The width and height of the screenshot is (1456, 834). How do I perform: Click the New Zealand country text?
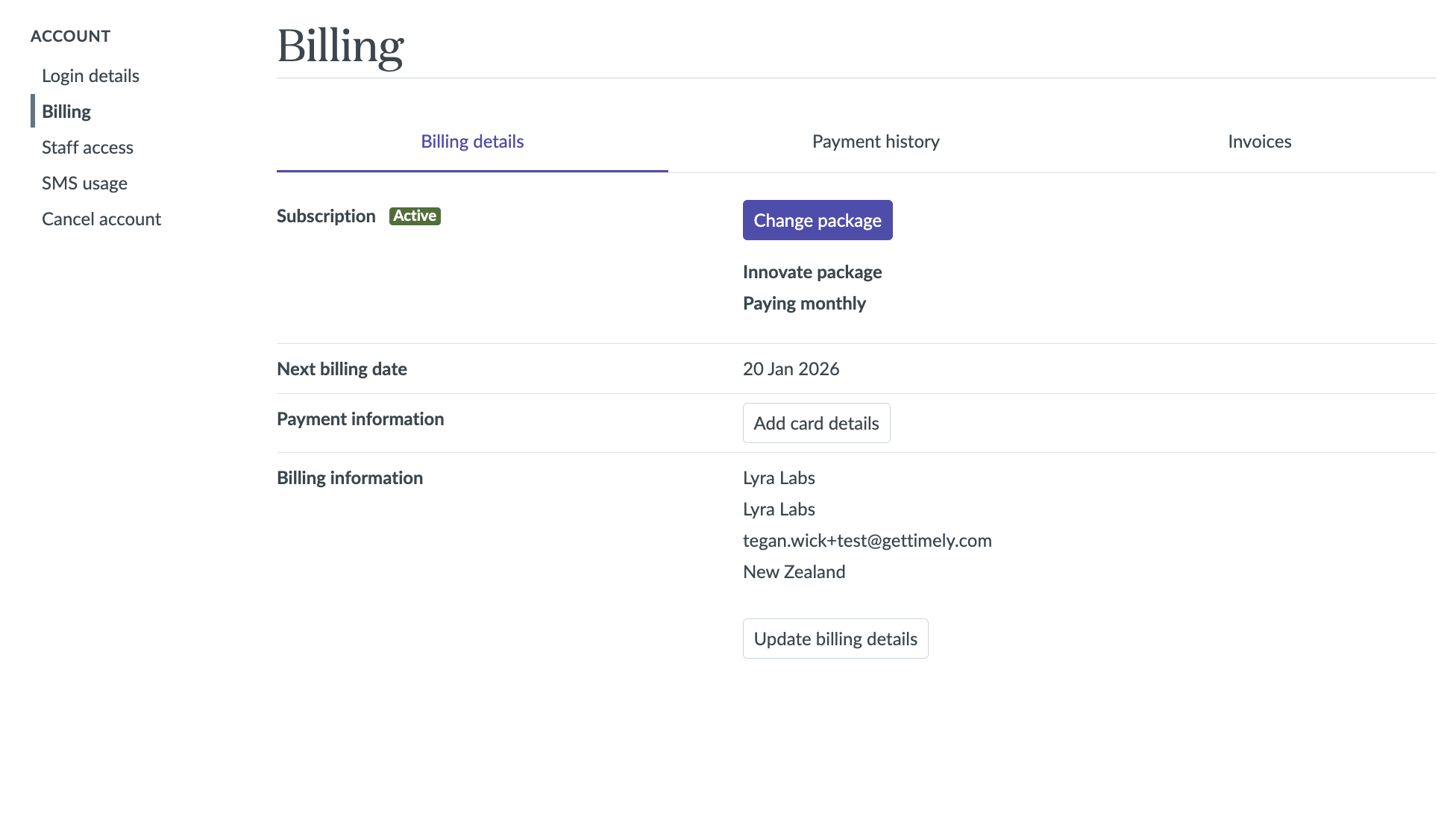[794, 572]
